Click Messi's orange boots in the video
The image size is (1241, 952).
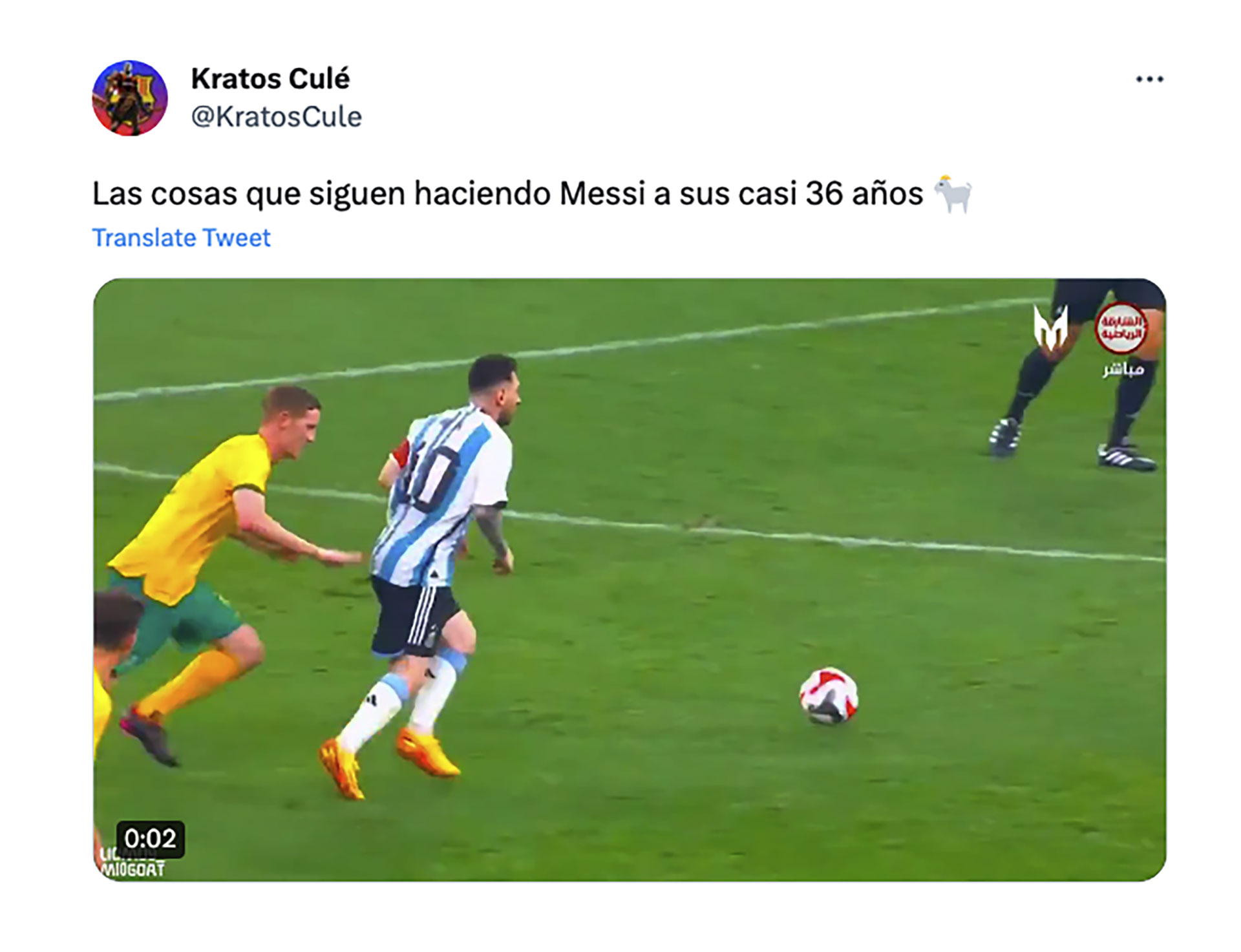pyautogui.click(x=388, y=761)
